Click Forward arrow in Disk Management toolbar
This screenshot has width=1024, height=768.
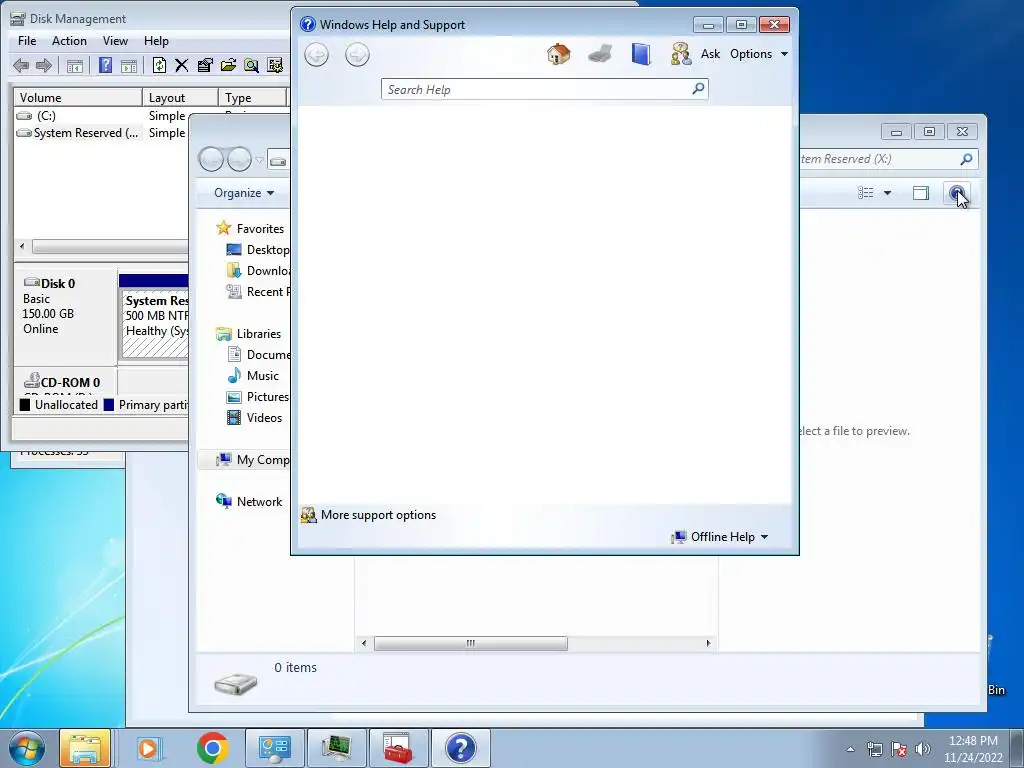click(x=44, y=65)
